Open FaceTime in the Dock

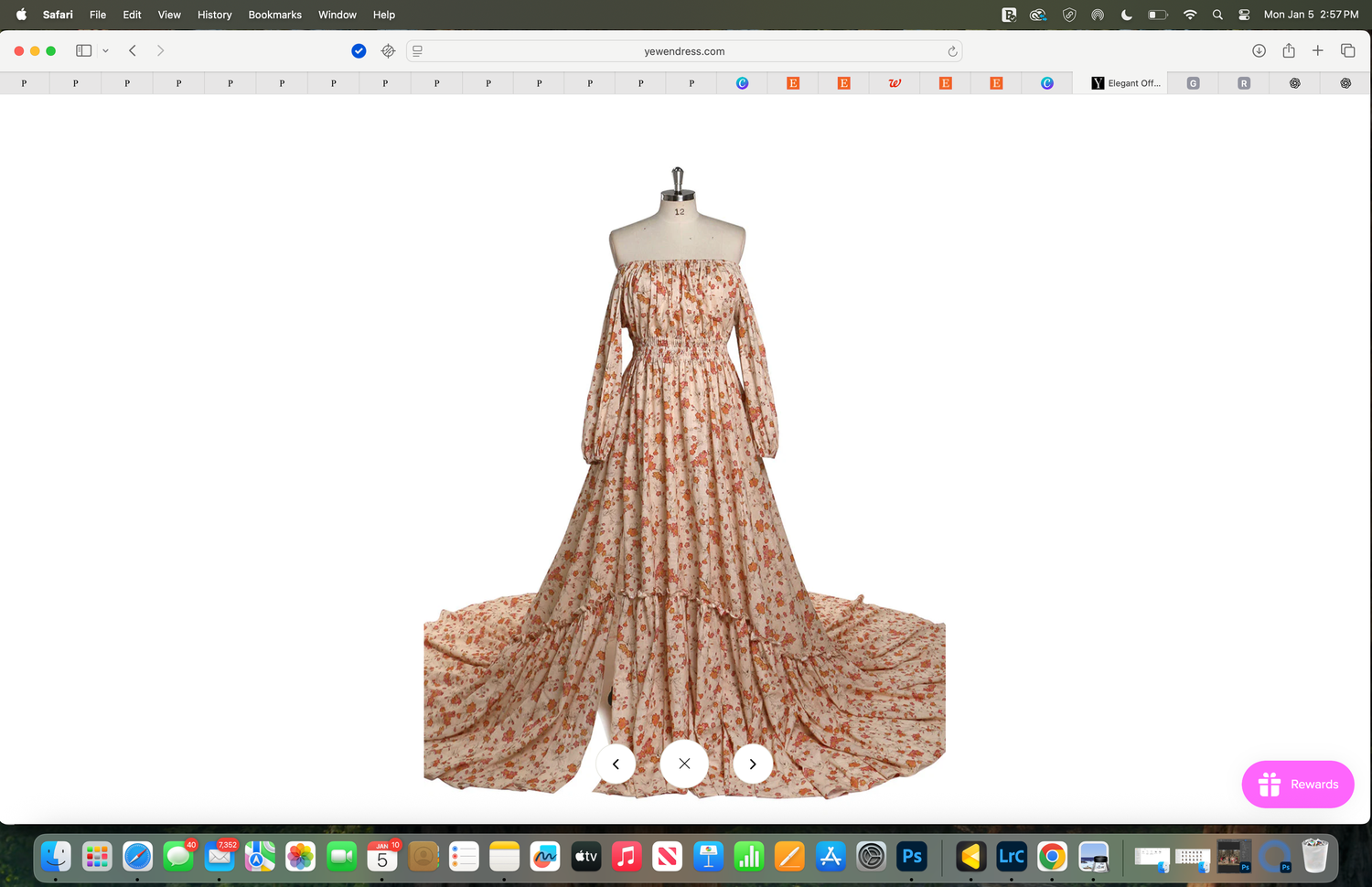pos(341,857)
